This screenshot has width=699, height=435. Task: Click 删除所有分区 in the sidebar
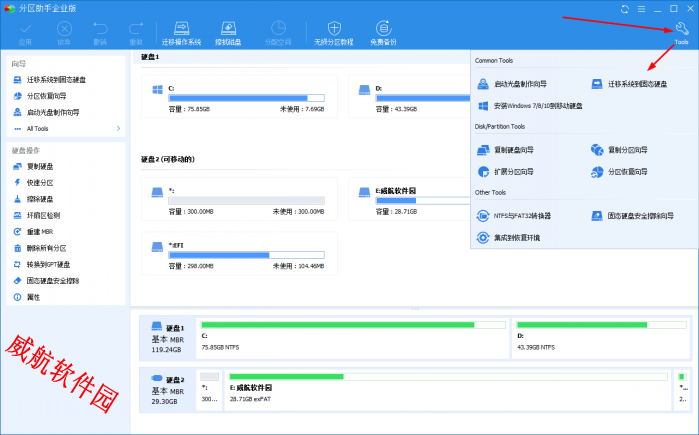pyautogui.click(x=46, y=248)
